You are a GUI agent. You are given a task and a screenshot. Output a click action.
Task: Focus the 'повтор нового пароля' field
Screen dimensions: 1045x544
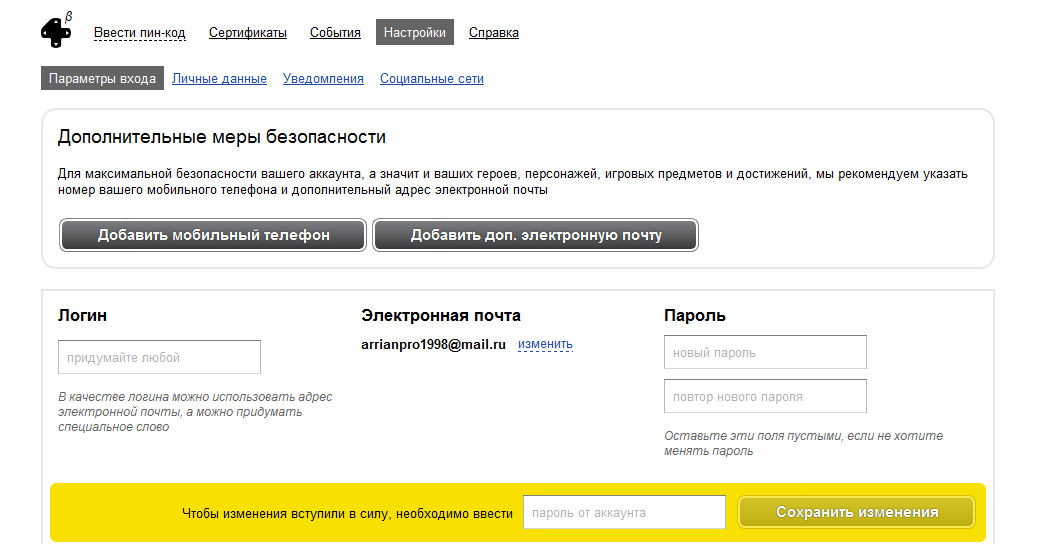pyautogui.click(x=765, y=396)
